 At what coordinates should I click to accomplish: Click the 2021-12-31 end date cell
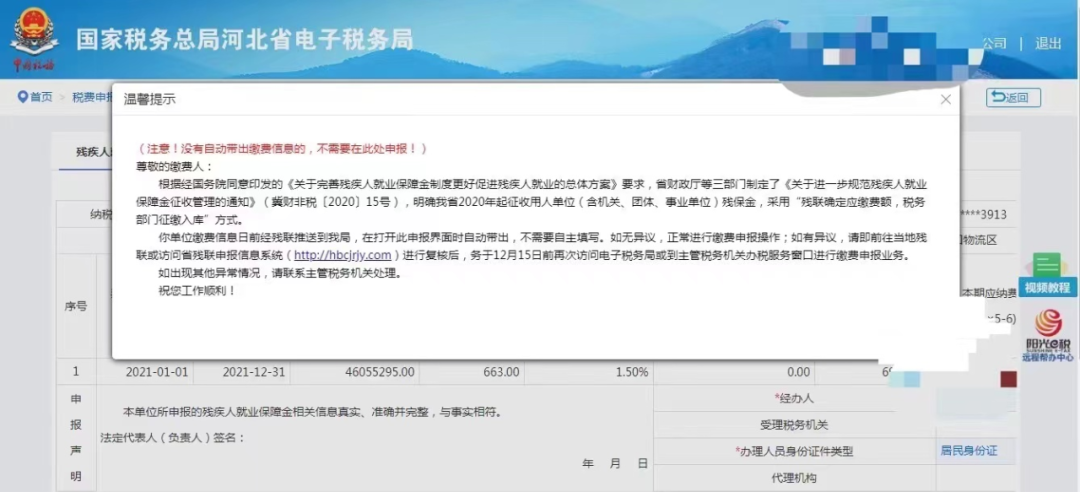click(x=244, y=371)
